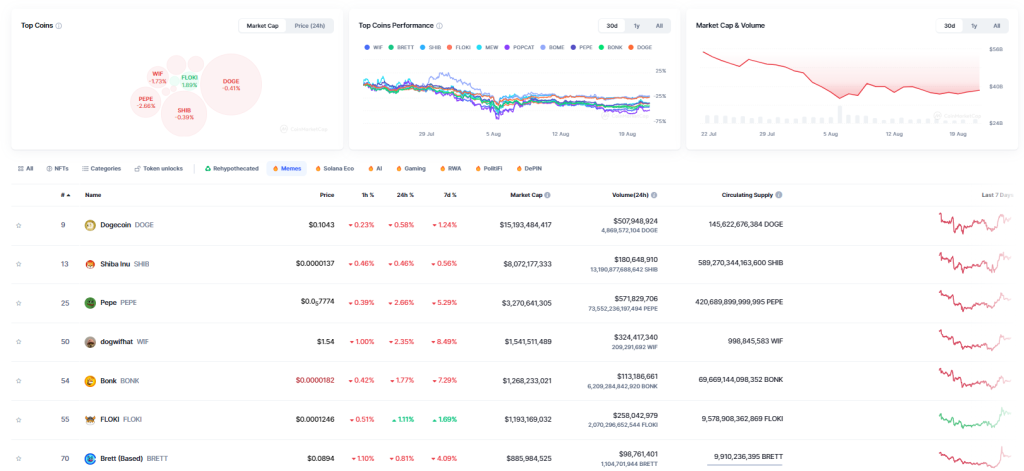Click the Pepe frog logo
This screenshot has height=471, width=1024.
pyautogui.click(x=90, y=303)
